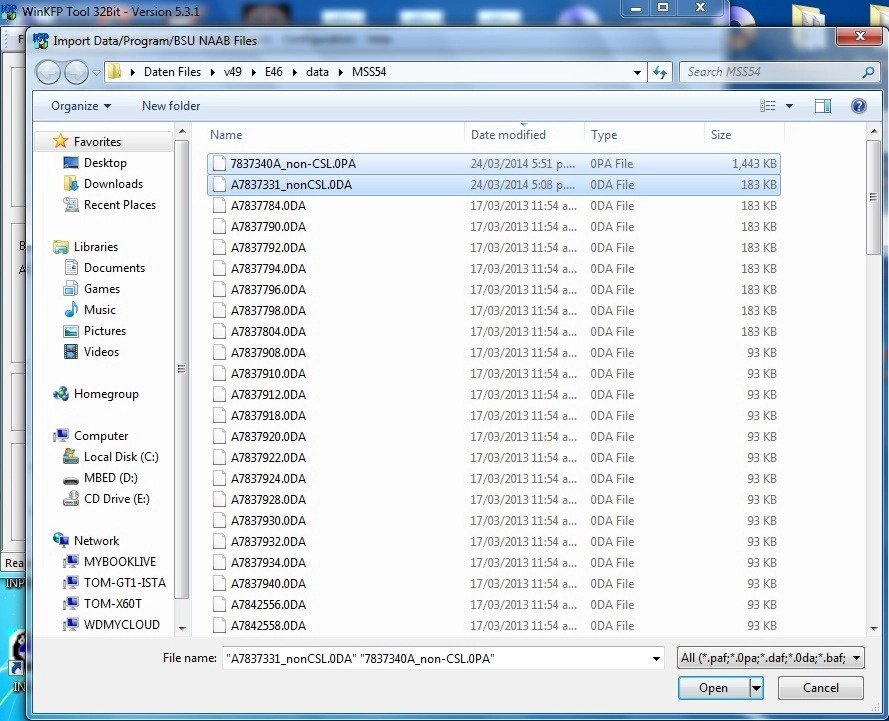Viewport: 889px width, 721px height.
Task: Select file A7842556.0DA
Action: (x=493, y=604)
